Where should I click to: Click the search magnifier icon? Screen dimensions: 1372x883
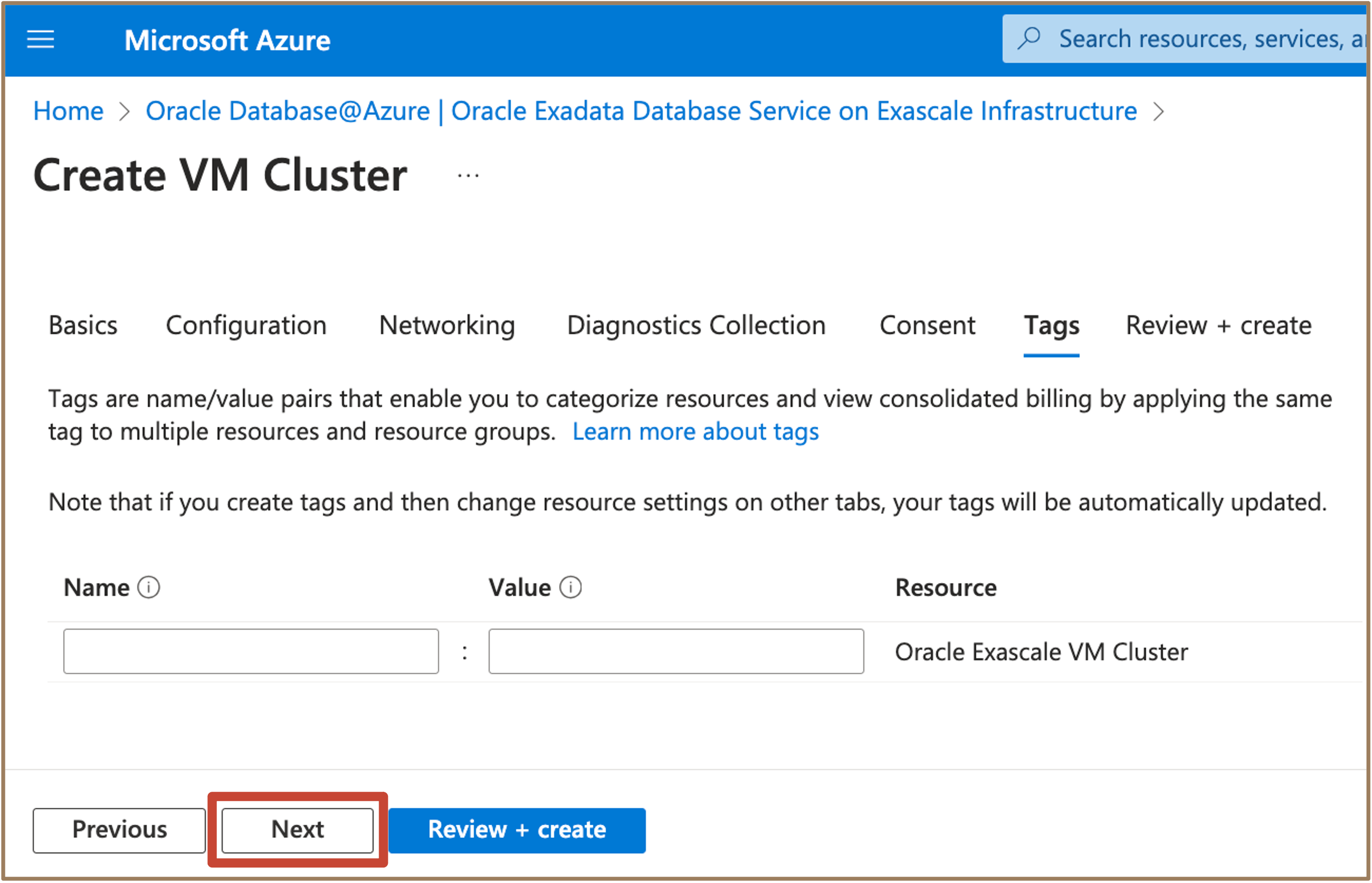pos(1029,39)
